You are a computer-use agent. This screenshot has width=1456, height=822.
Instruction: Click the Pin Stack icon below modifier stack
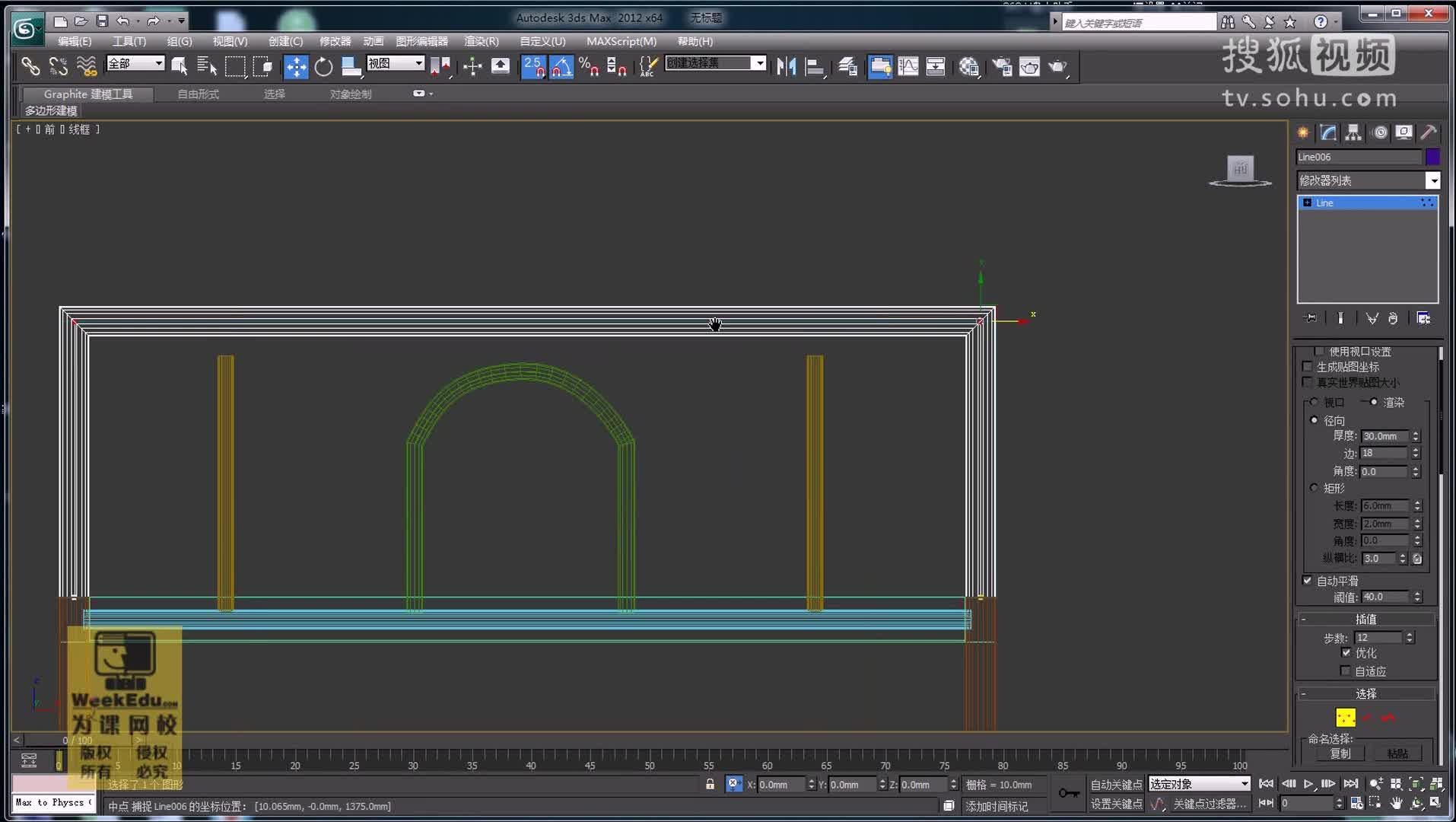tap(1310, 318)
